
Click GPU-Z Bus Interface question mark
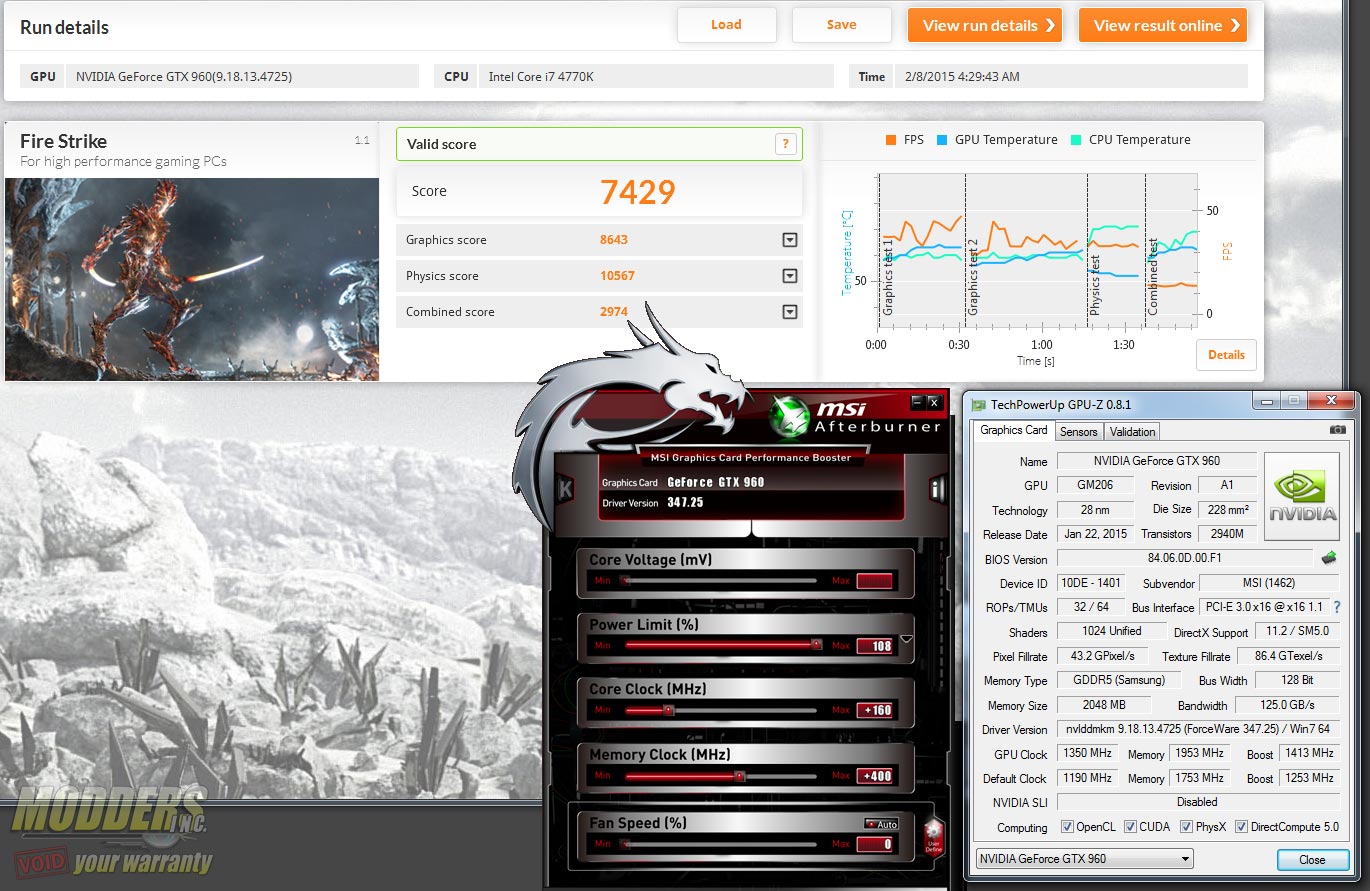coord(1337,607)
